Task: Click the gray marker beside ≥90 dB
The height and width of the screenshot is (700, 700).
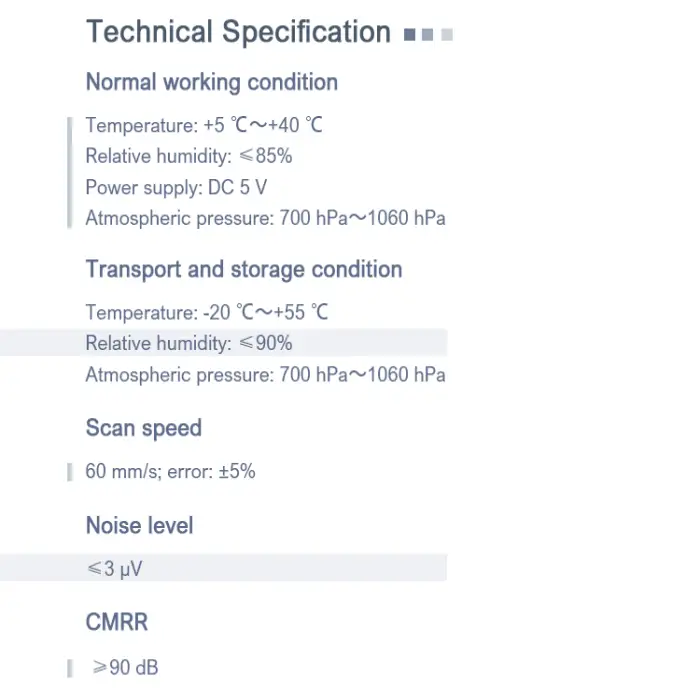Action: pyautogui.click(x=70, y=667)
